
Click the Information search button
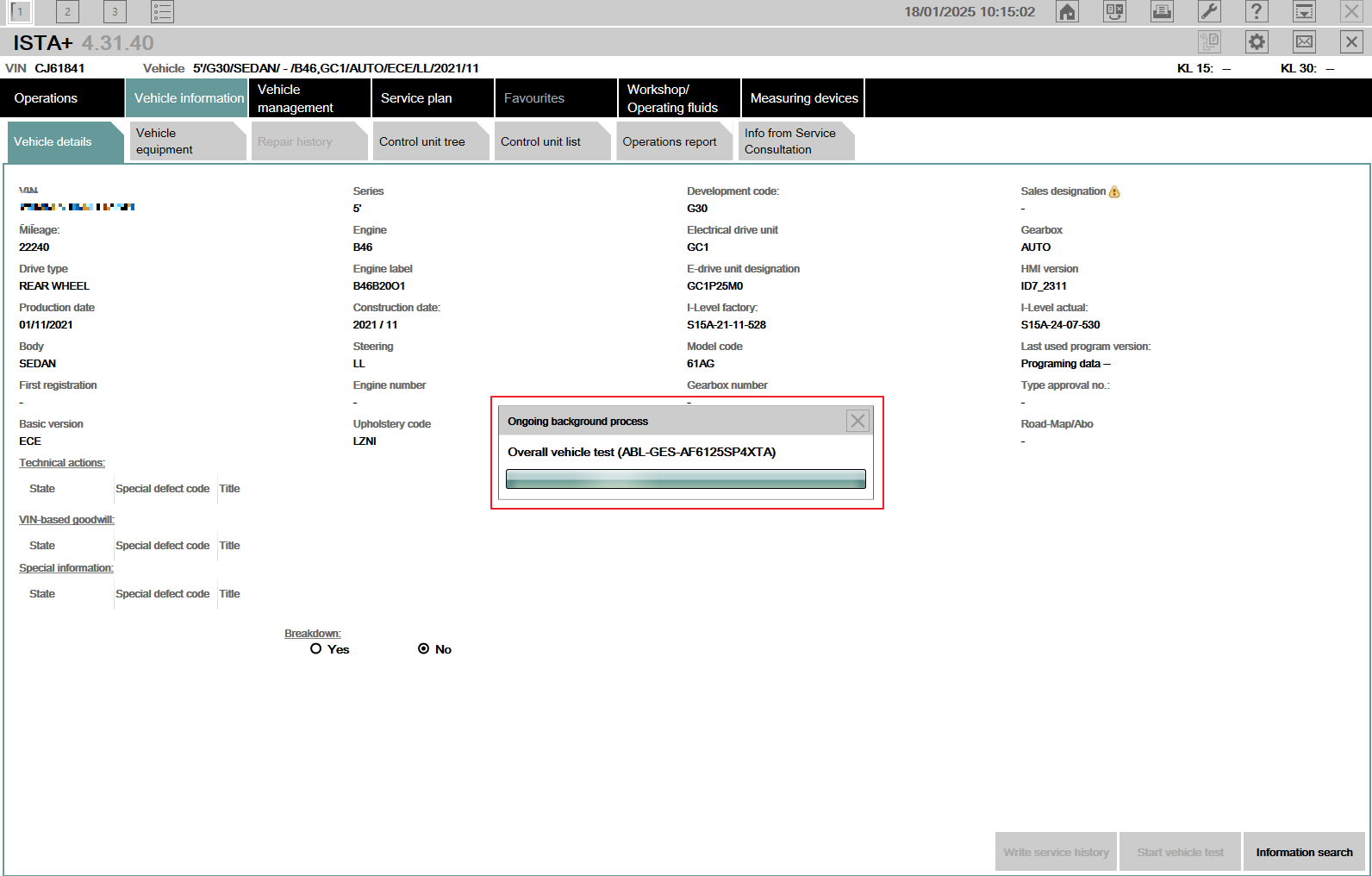tap(1304, 852)
